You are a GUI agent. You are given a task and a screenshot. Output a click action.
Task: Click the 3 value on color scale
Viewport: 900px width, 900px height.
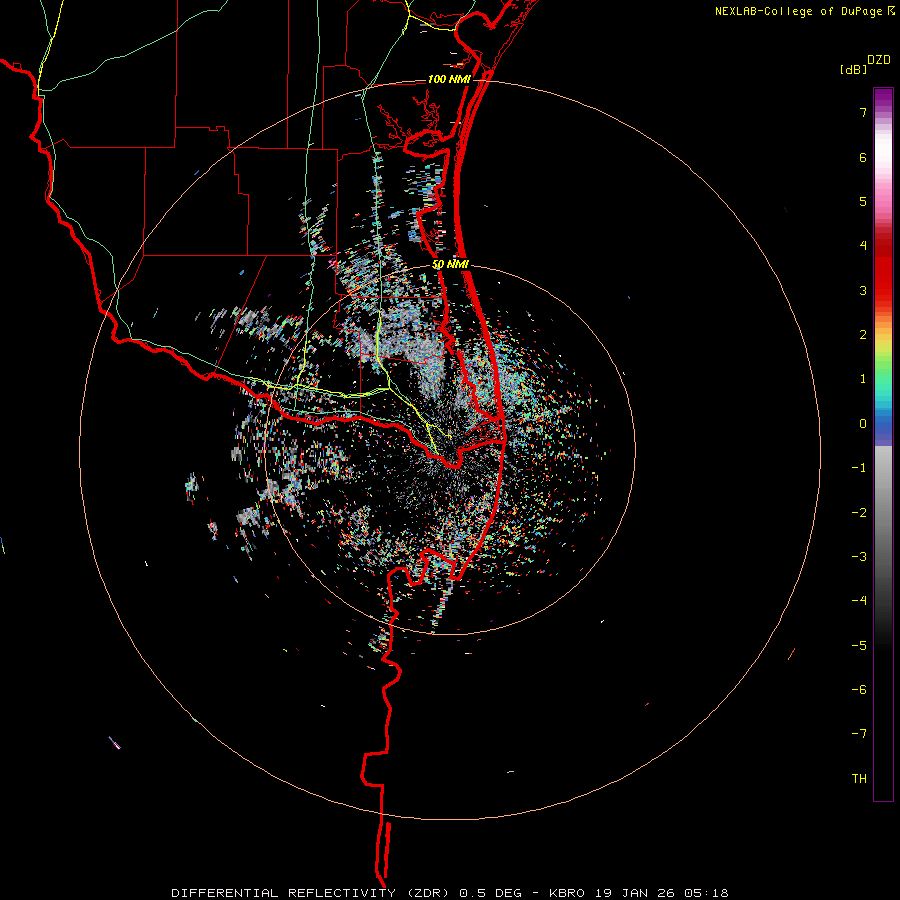pyautogui.click(x=863, y=290)
